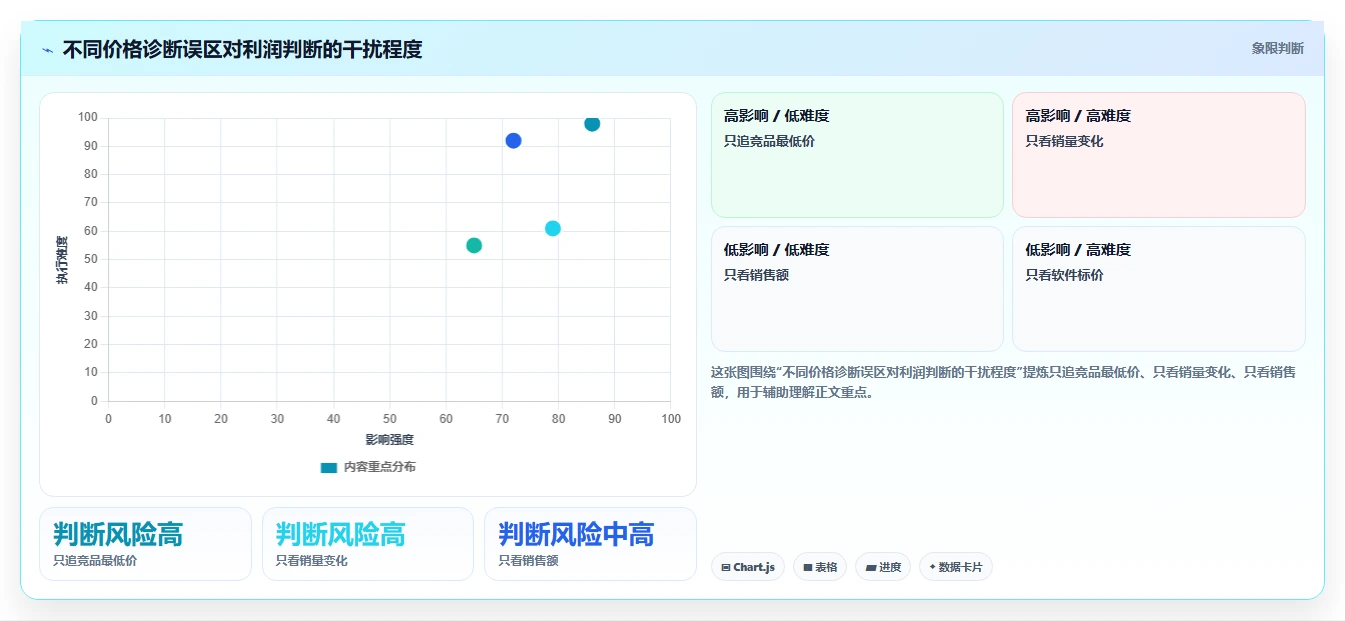The height and width of the screenshot is (621, 1345).
Task: Open the 低影响 / 高难度 quadrant card
Action: 1158,289
